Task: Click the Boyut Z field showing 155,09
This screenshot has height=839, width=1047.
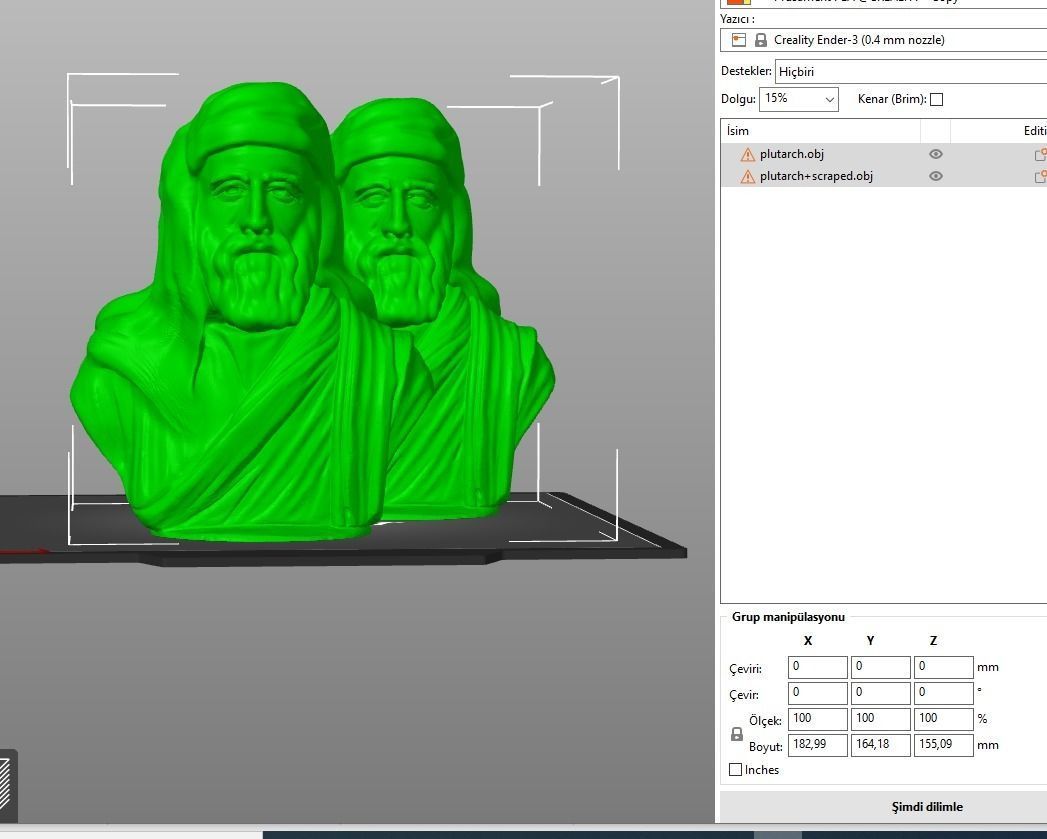Action: pyautogui.click(x=944, y=745)
